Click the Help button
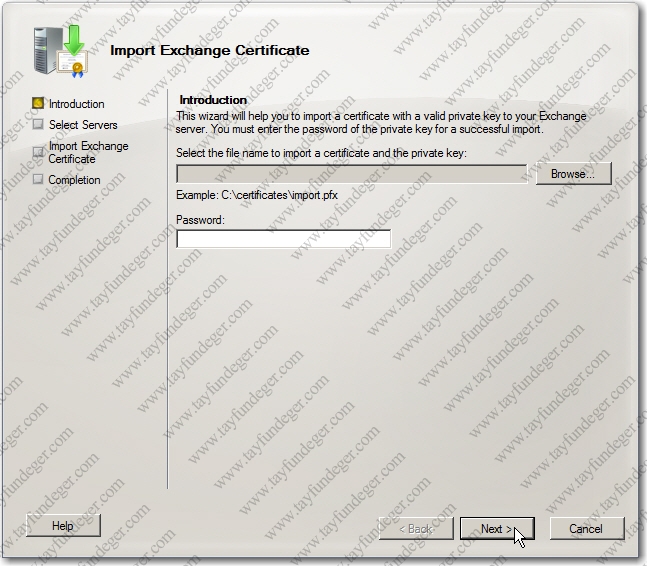647x566 pixels. (x=63, y=525)
